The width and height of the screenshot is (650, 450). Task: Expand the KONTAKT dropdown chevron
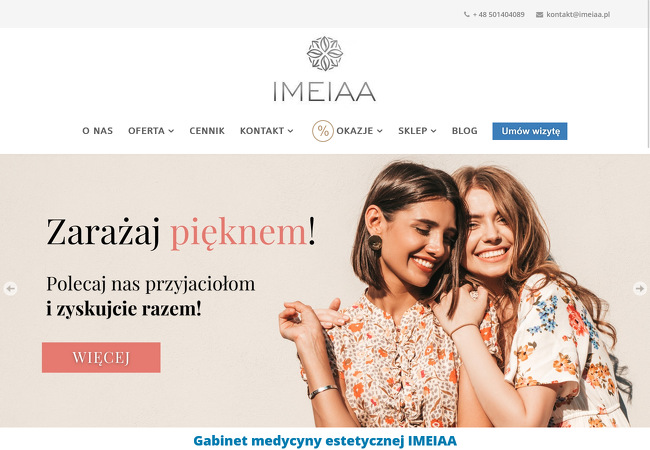click(291, 131)
